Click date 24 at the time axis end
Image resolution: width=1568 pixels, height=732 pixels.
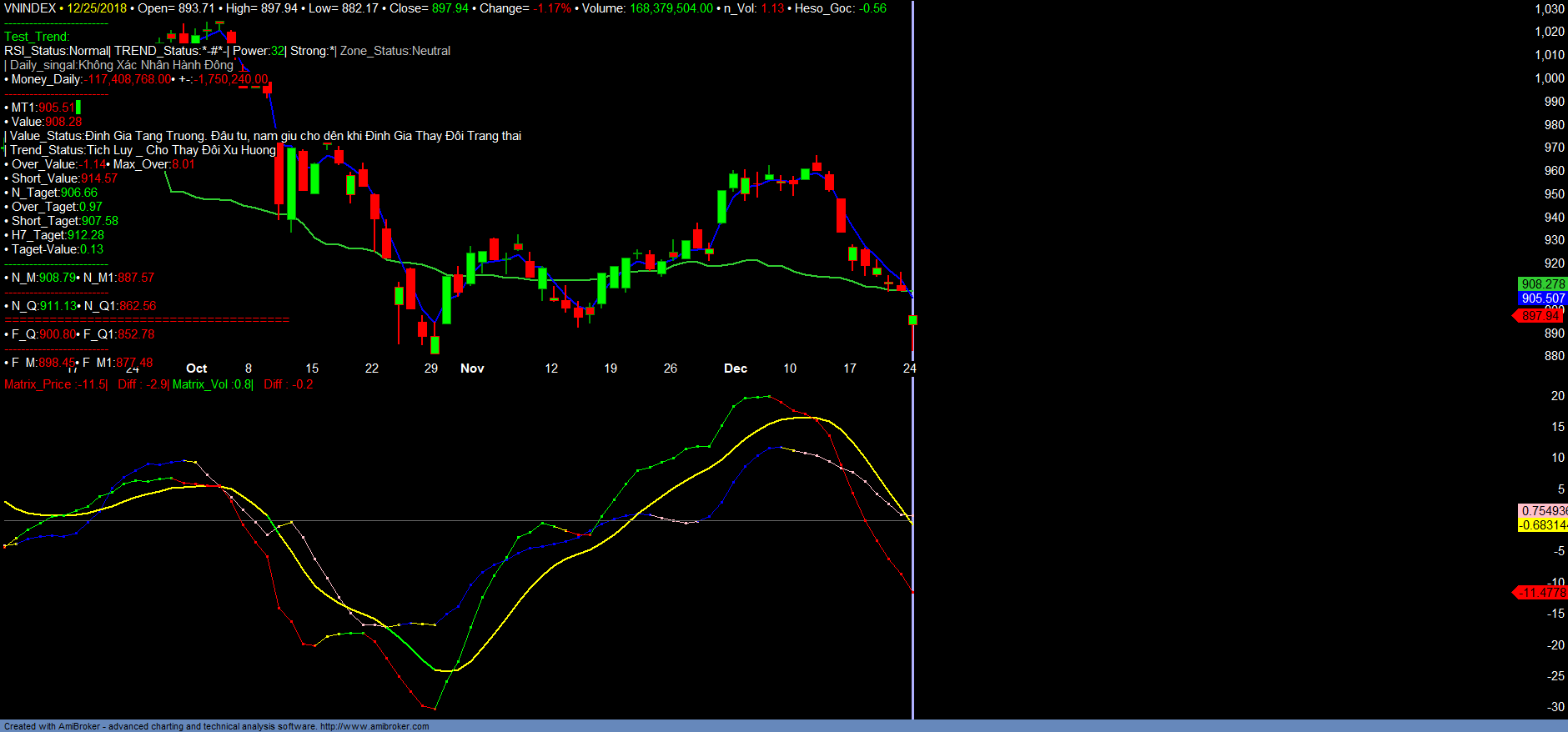[909, 369]
